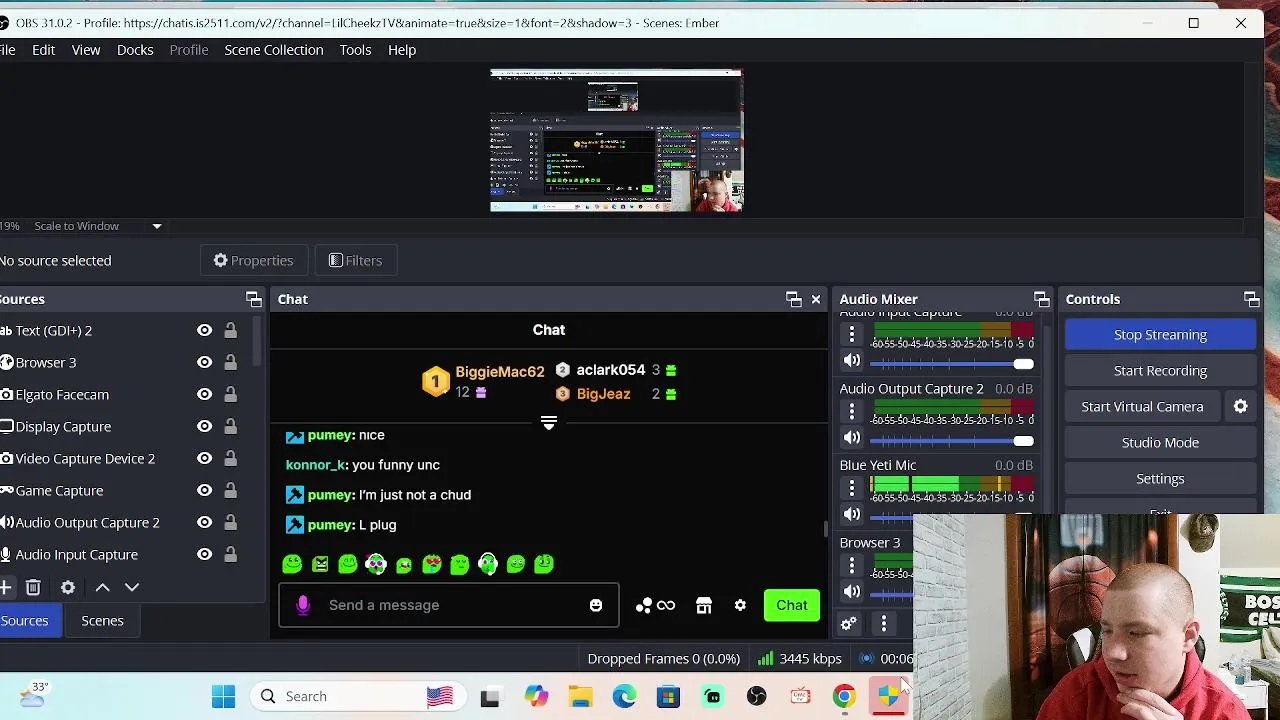
Task: Click the leaderboard collapse icon under BiggieMac62
Action: click(548, 423)
